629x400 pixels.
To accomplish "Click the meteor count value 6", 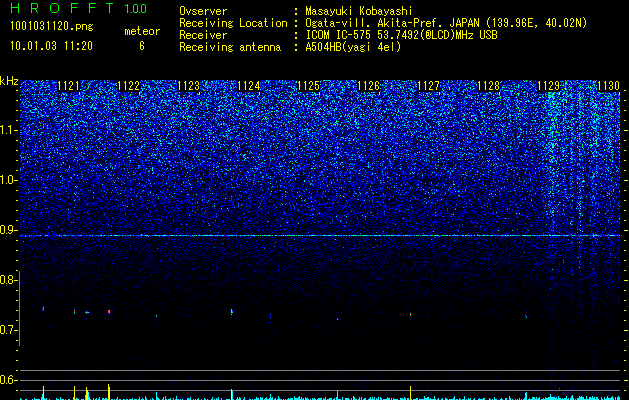I will pos(142,46).
